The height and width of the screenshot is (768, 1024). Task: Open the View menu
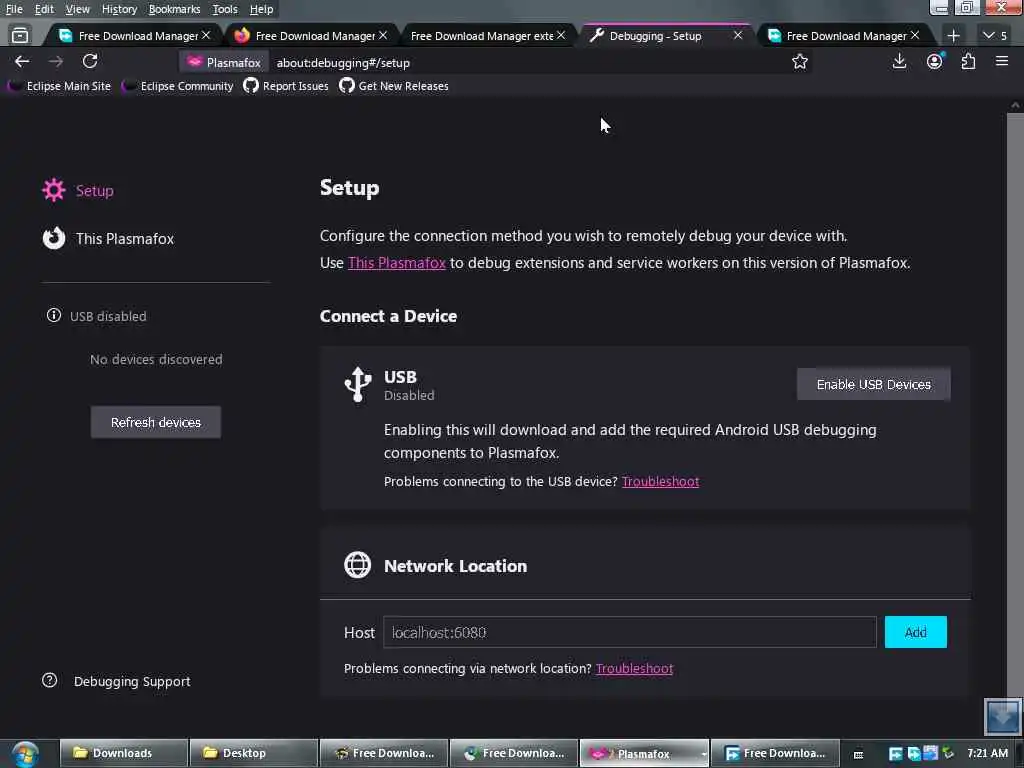77,9
